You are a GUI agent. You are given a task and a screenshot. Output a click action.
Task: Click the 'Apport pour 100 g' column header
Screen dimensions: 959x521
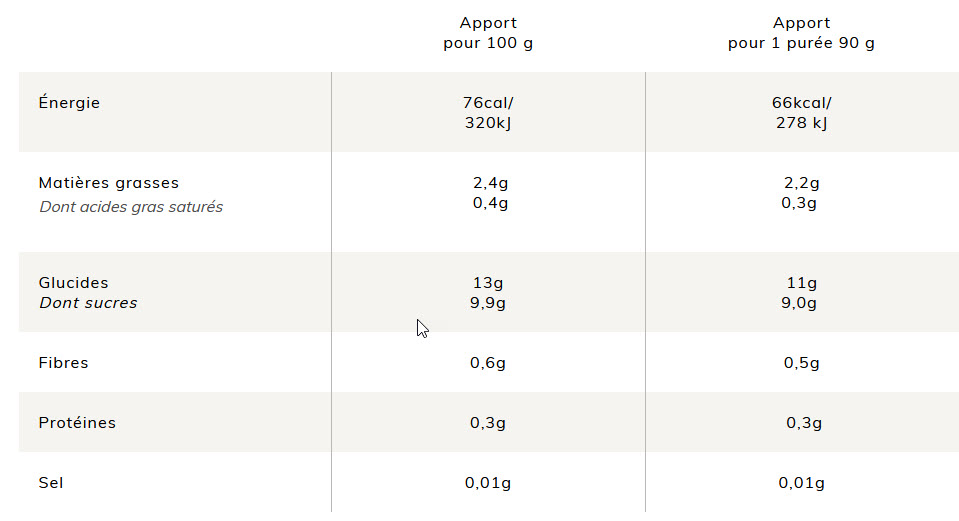click(488, 33)
